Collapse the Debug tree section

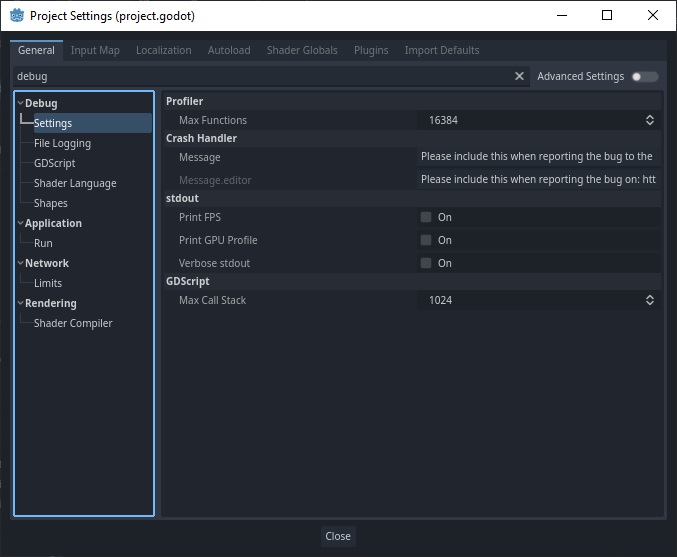(20, 103)
